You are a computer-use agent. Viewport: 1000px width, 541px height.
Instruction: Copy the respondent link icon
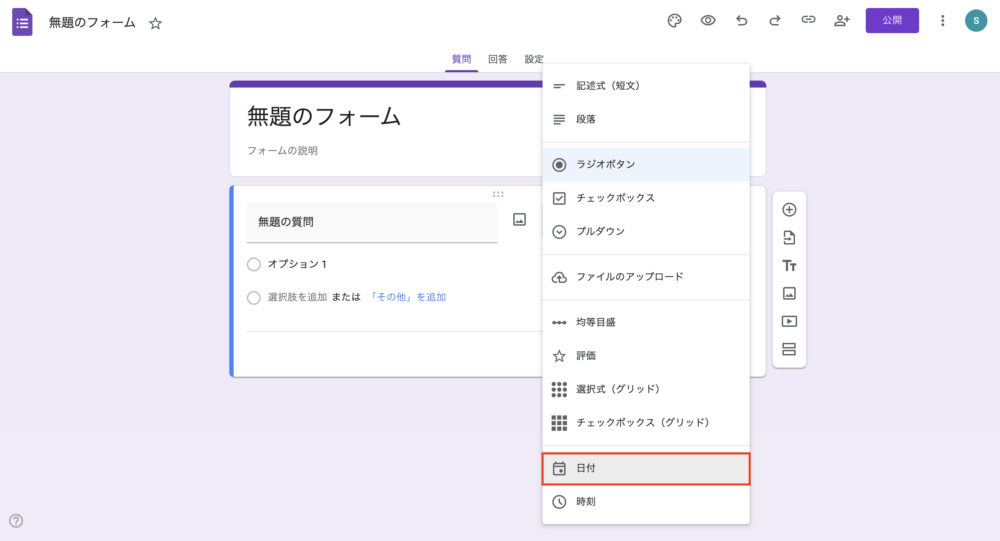(x=808, y=20)
